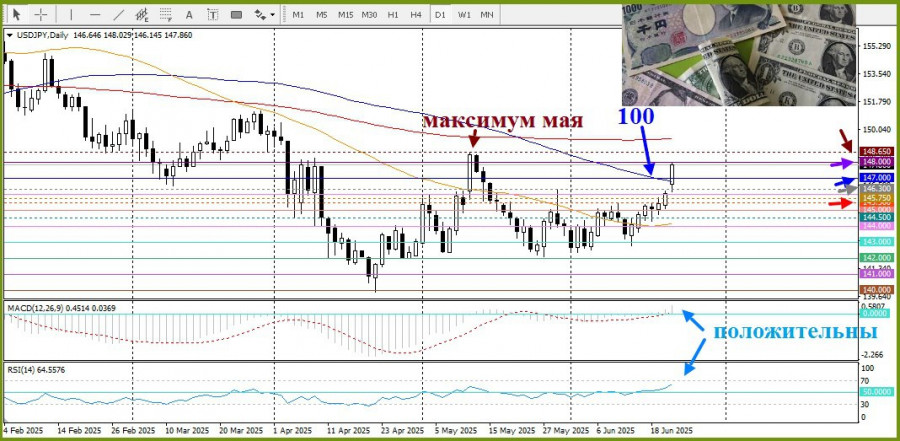
Task: Select the 143.000 price level tag
Action: [877, 242]
